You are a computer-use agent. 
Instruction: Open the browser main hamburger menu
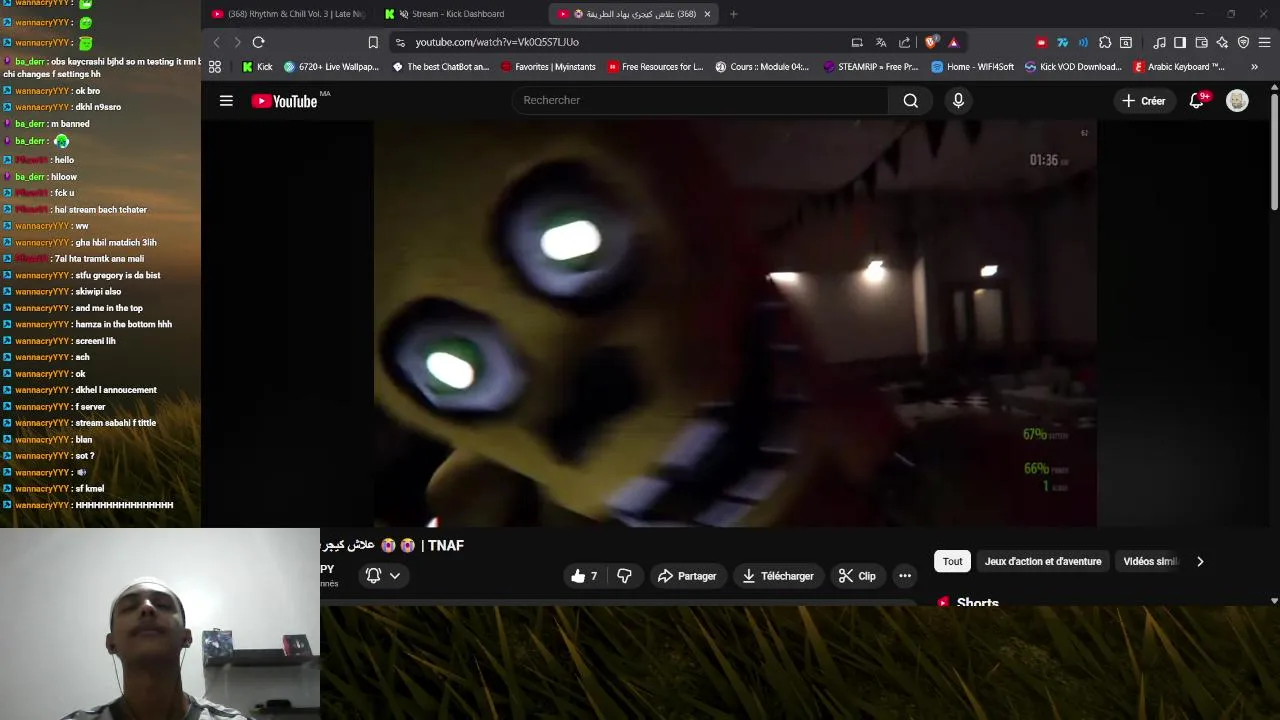(x=1265, y=42)
